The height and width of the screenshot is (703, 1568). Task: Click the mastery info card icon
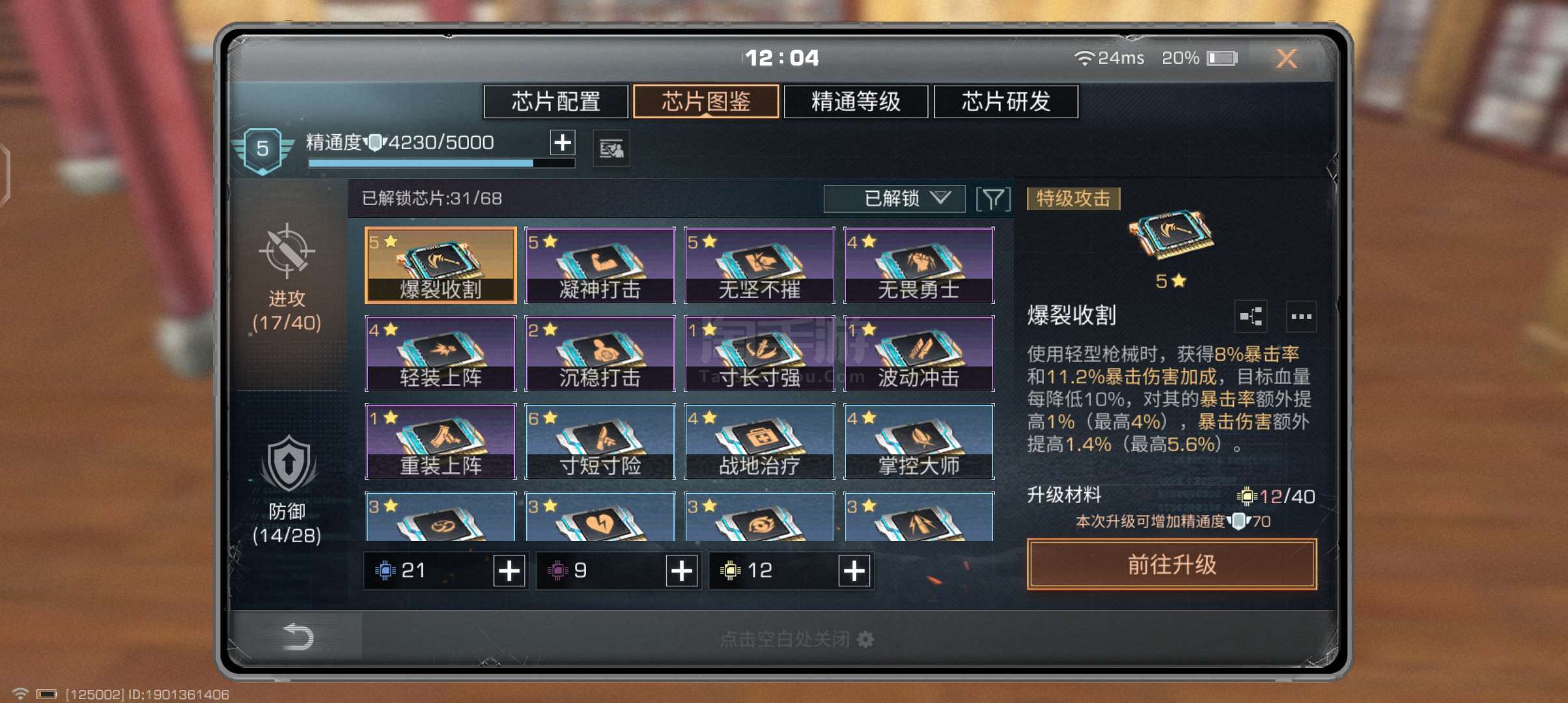pos(611,149)
